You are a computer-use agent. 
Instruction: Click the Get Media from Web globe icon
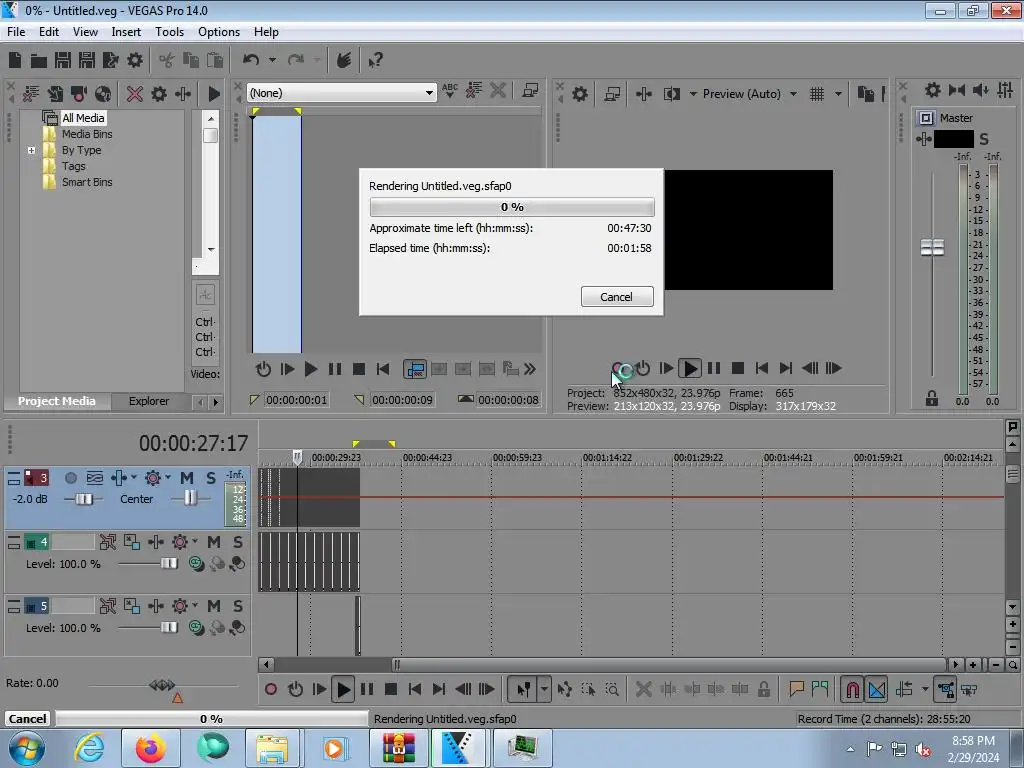point(103,93)
